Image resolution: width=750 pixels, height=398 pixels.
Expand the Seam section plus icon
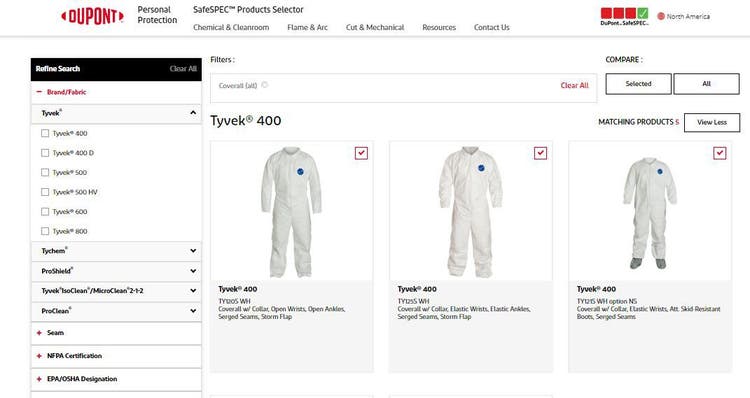(39, 333)
